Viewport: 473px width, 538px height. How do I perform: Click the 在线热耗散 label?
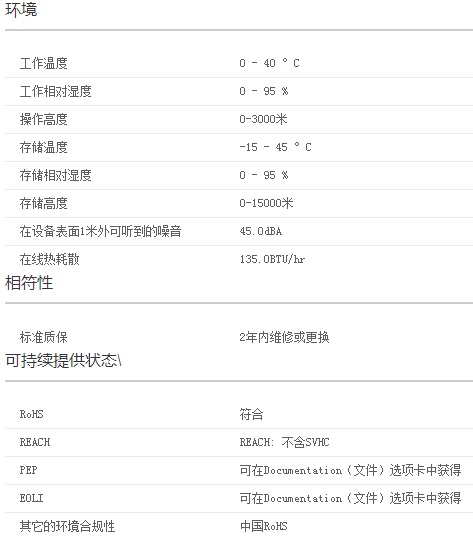(x=49, y=259)
